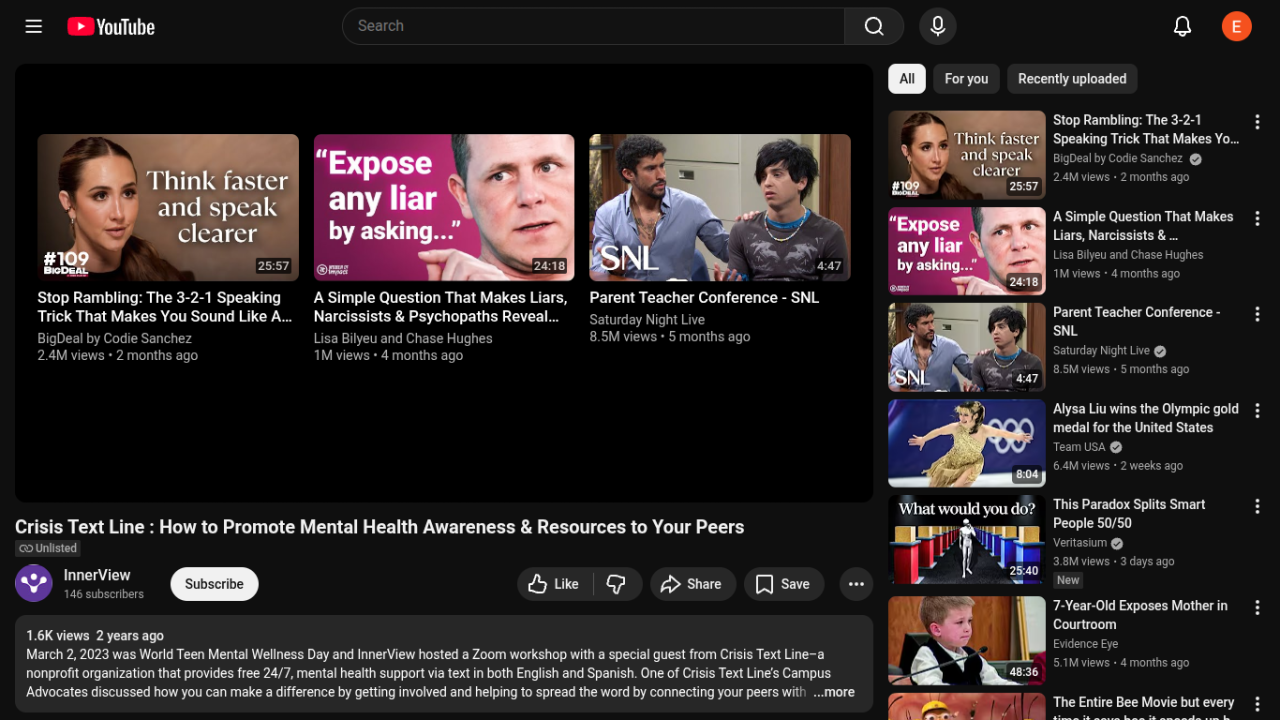
Task: Click sidebar channel BigDeal by Codie Sanchez
Action: [1118, 159]
